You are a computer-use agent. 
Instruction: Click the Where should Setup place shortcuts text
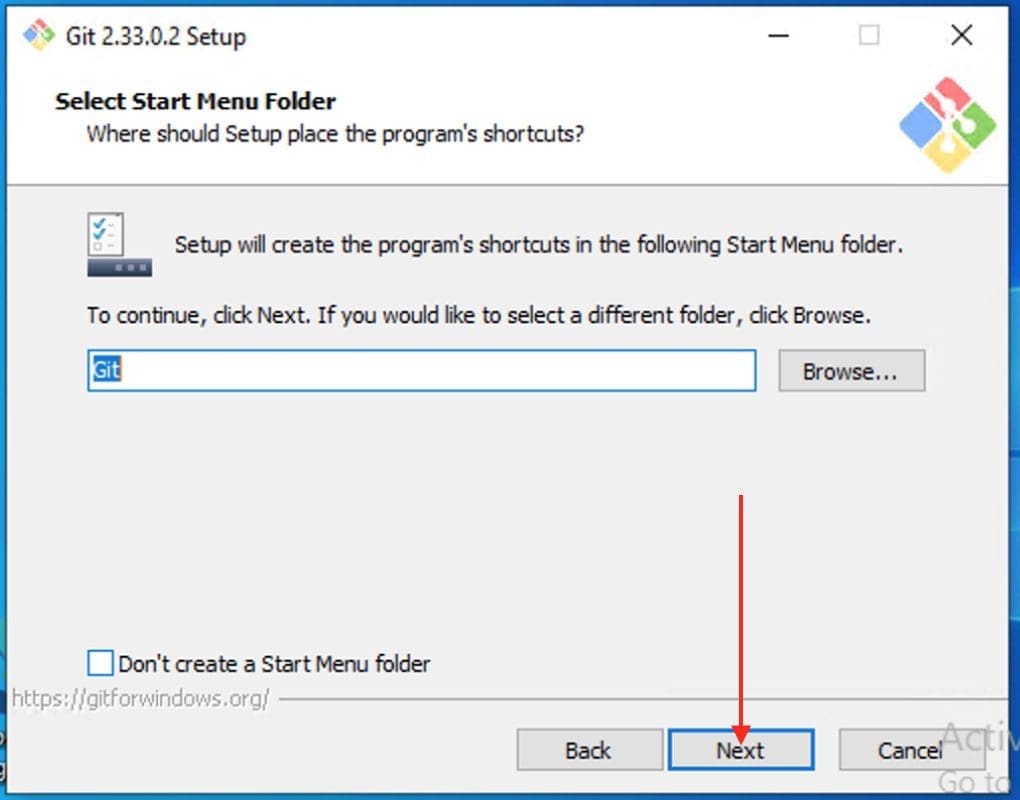point(335,134)
